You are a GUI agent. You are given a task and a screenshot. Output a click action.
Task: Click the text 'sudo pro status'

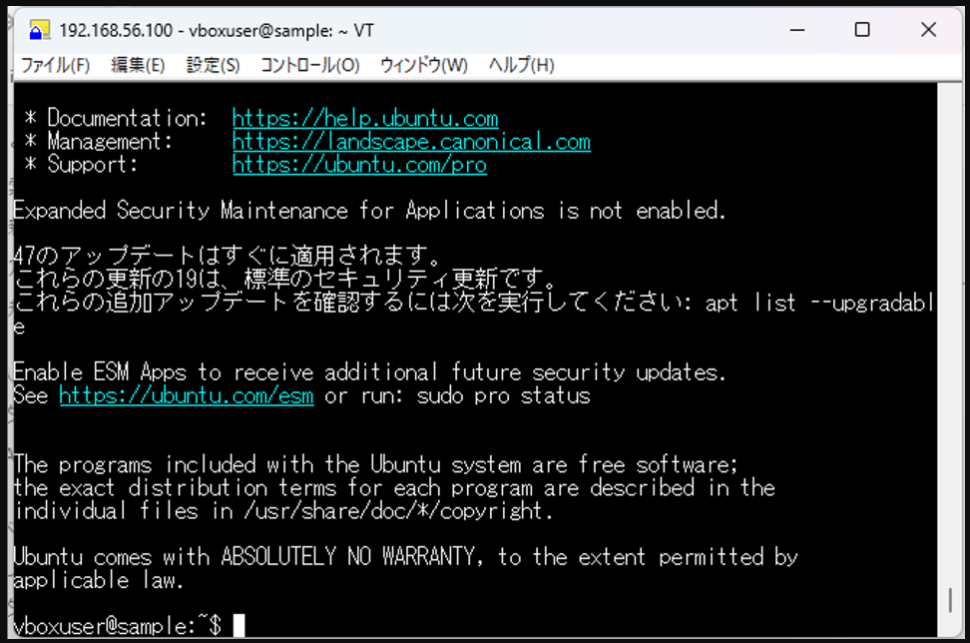(504, 395)
